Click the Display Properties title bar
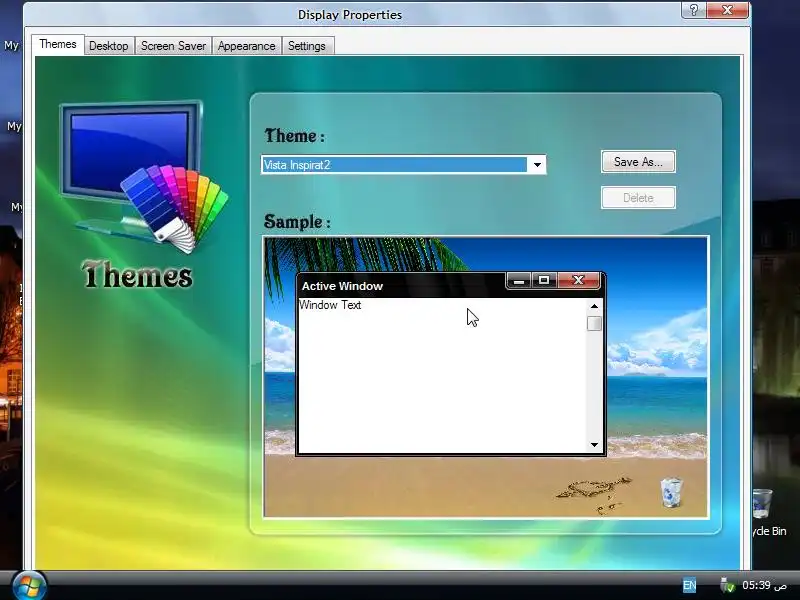 pyautogui.click(x=350, y=15)
